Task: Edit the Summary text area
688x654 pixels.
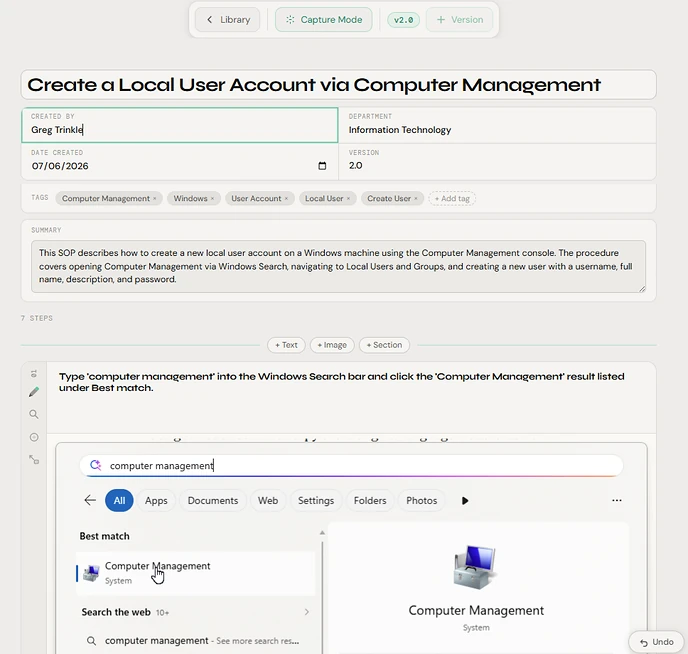Action: (x=338, y=266)
